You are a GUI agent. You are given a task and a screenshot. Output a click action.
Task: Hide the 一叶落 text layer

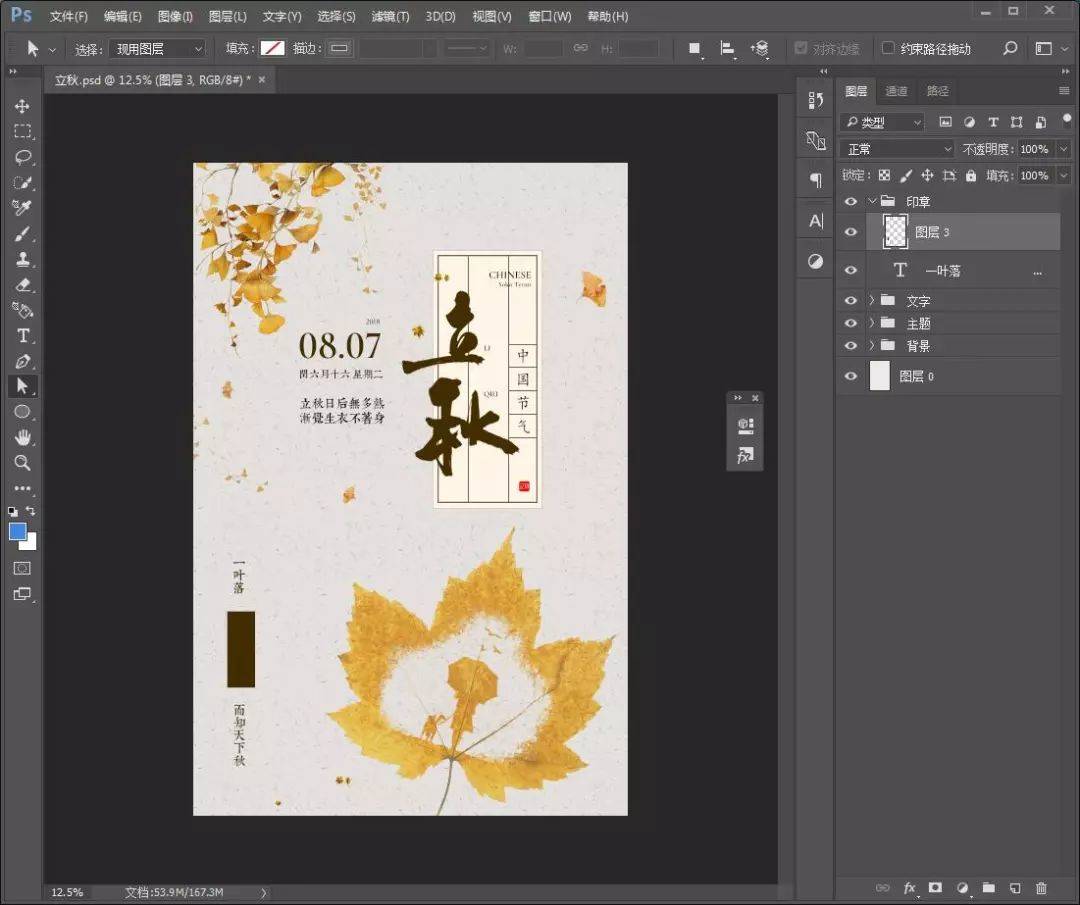[851, 270]
